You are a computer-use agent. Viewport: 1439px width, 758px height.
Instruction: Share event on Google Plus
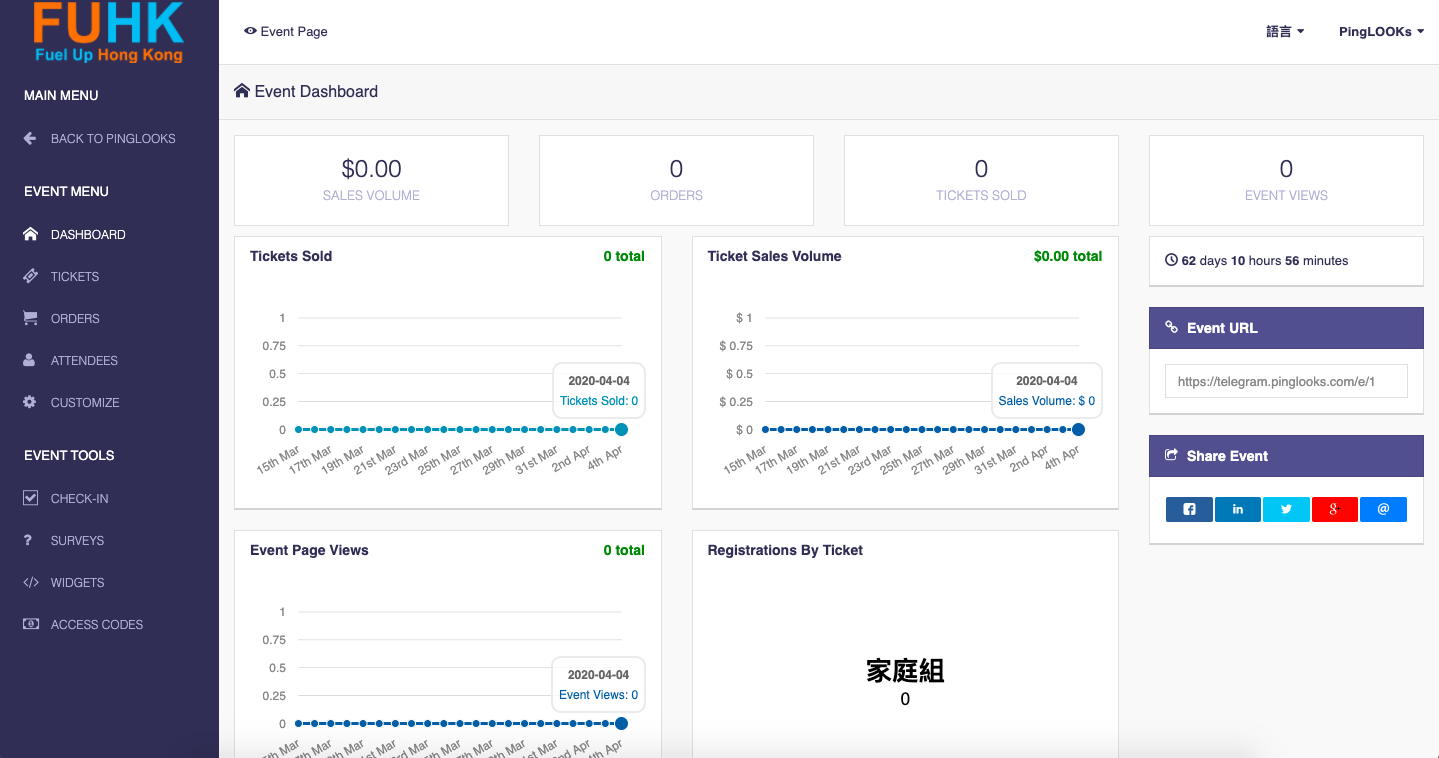(x=1335, y=509)
